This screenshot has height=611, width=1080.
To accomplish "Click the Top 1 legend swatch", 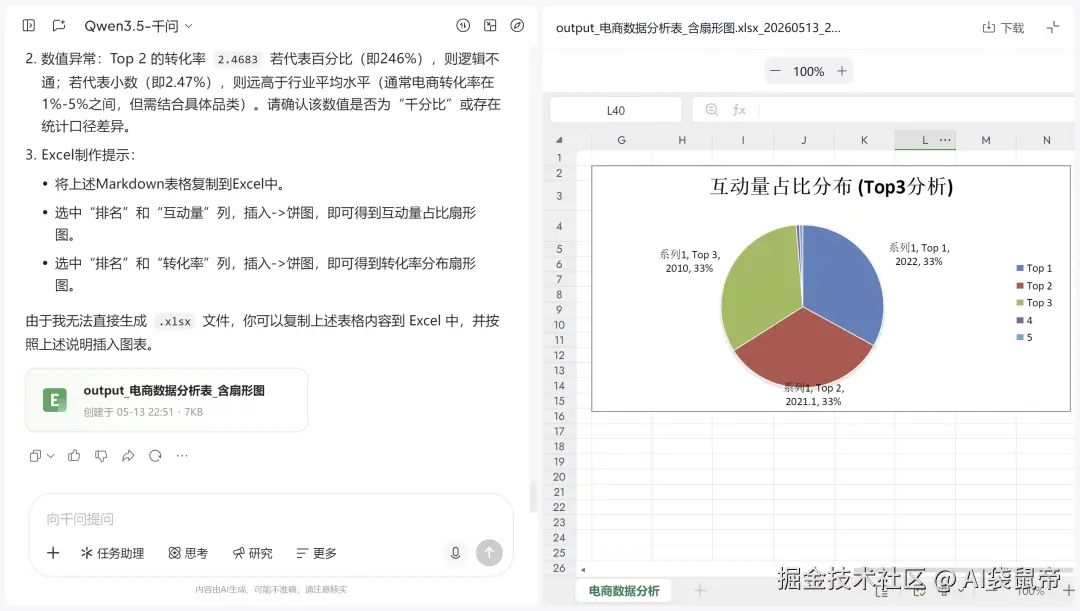I will pos(1019,268).
